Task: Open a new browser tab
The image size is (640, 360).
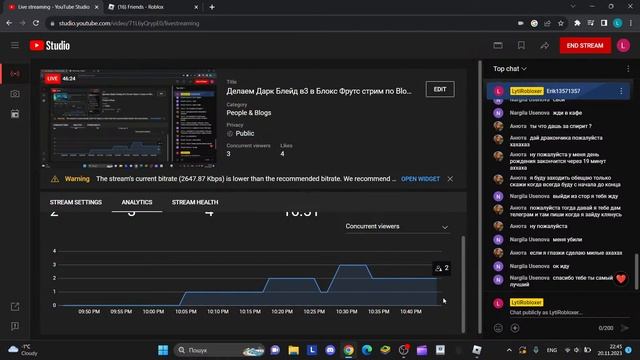Action: click(x=212, y=7)
